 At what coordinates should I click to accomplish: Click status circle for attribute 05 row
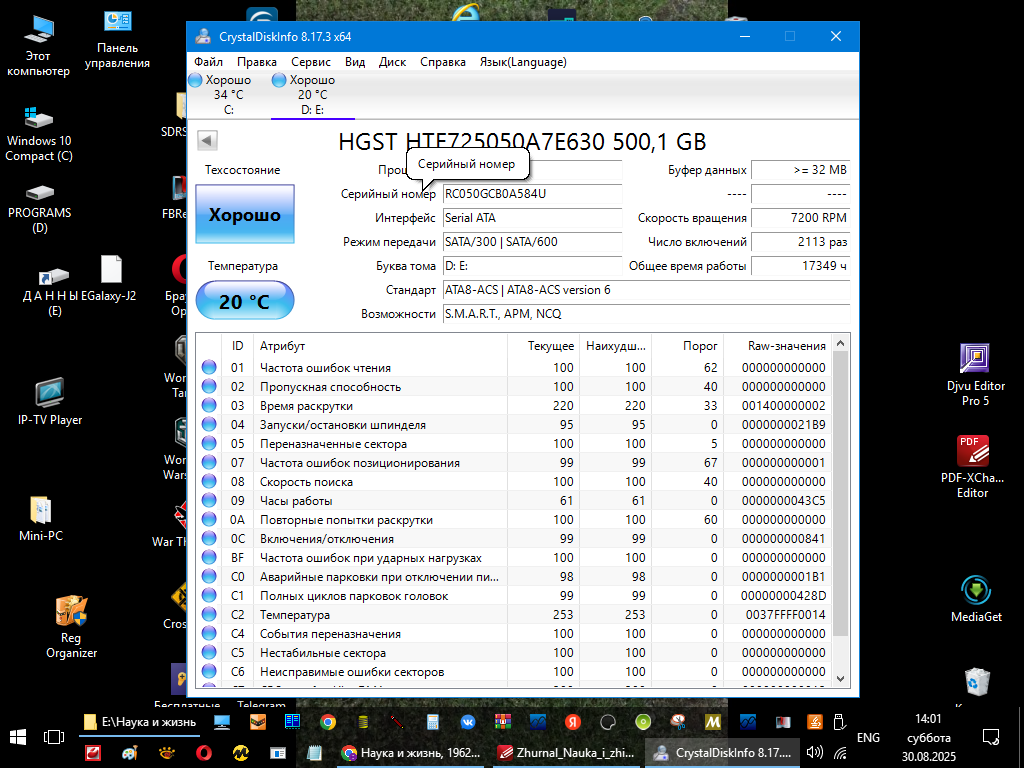point(209,444)
